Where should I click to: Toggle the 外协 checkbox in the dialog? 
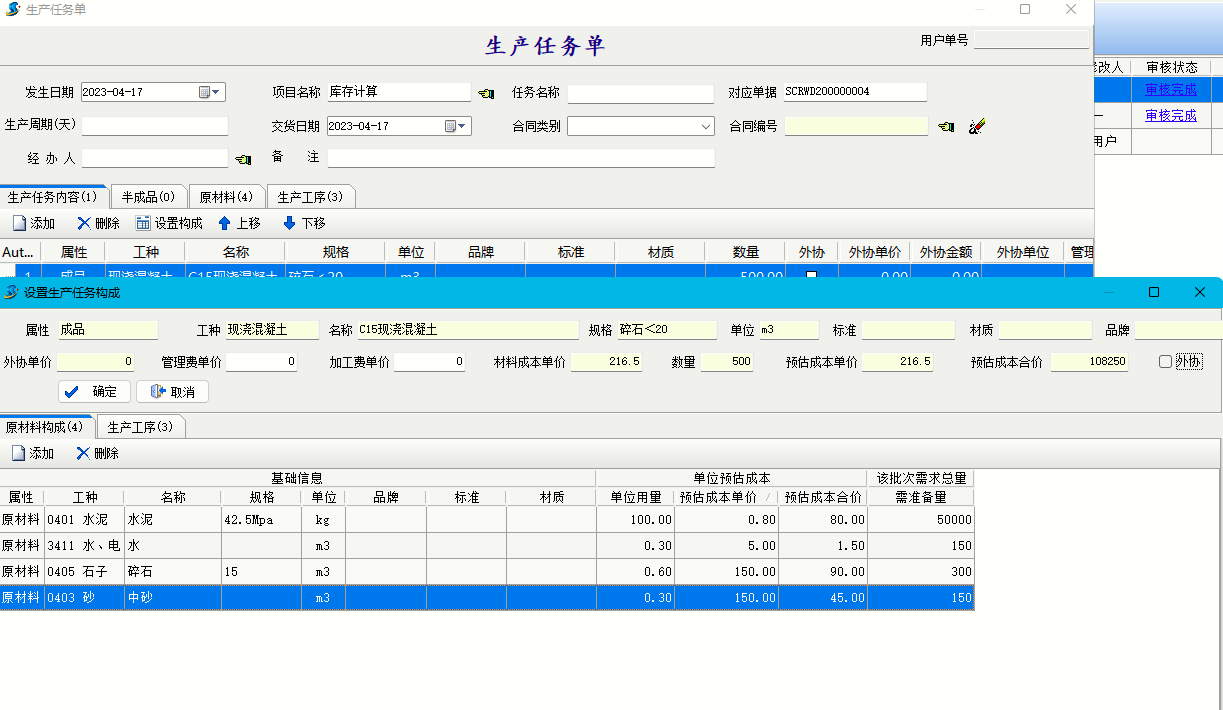[x=1165, y=361]
